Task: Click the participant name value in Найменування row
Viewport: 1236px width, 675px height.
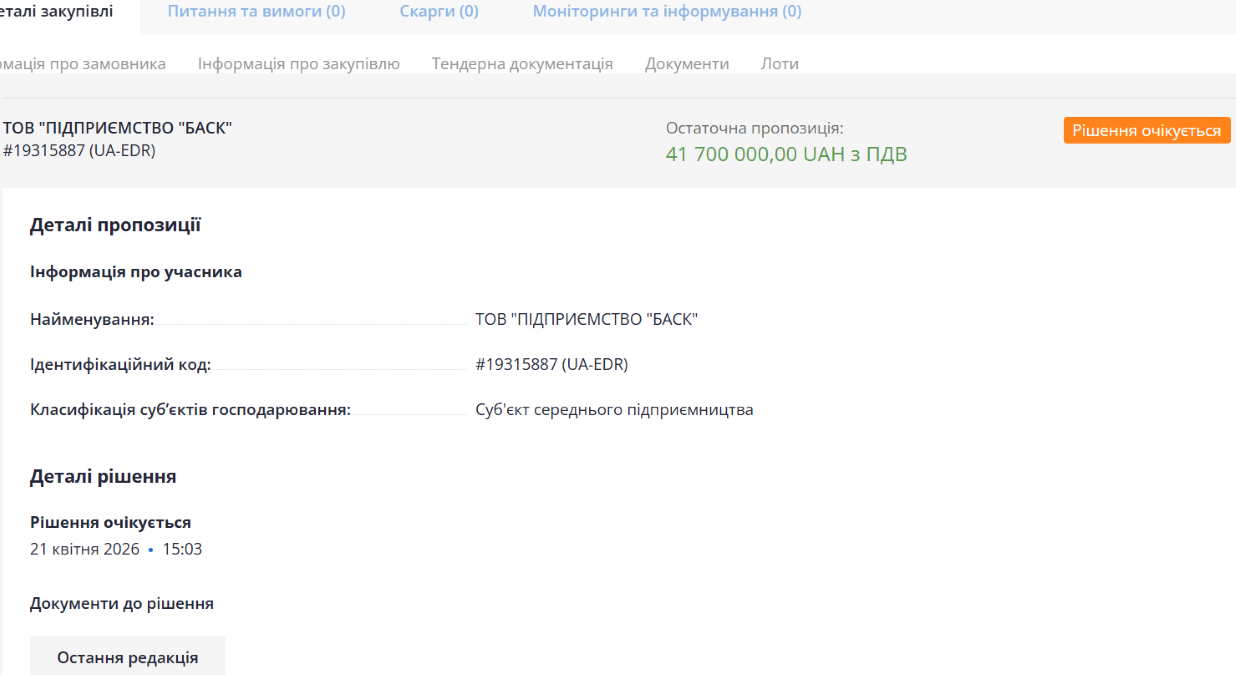Action: [586, 319]
